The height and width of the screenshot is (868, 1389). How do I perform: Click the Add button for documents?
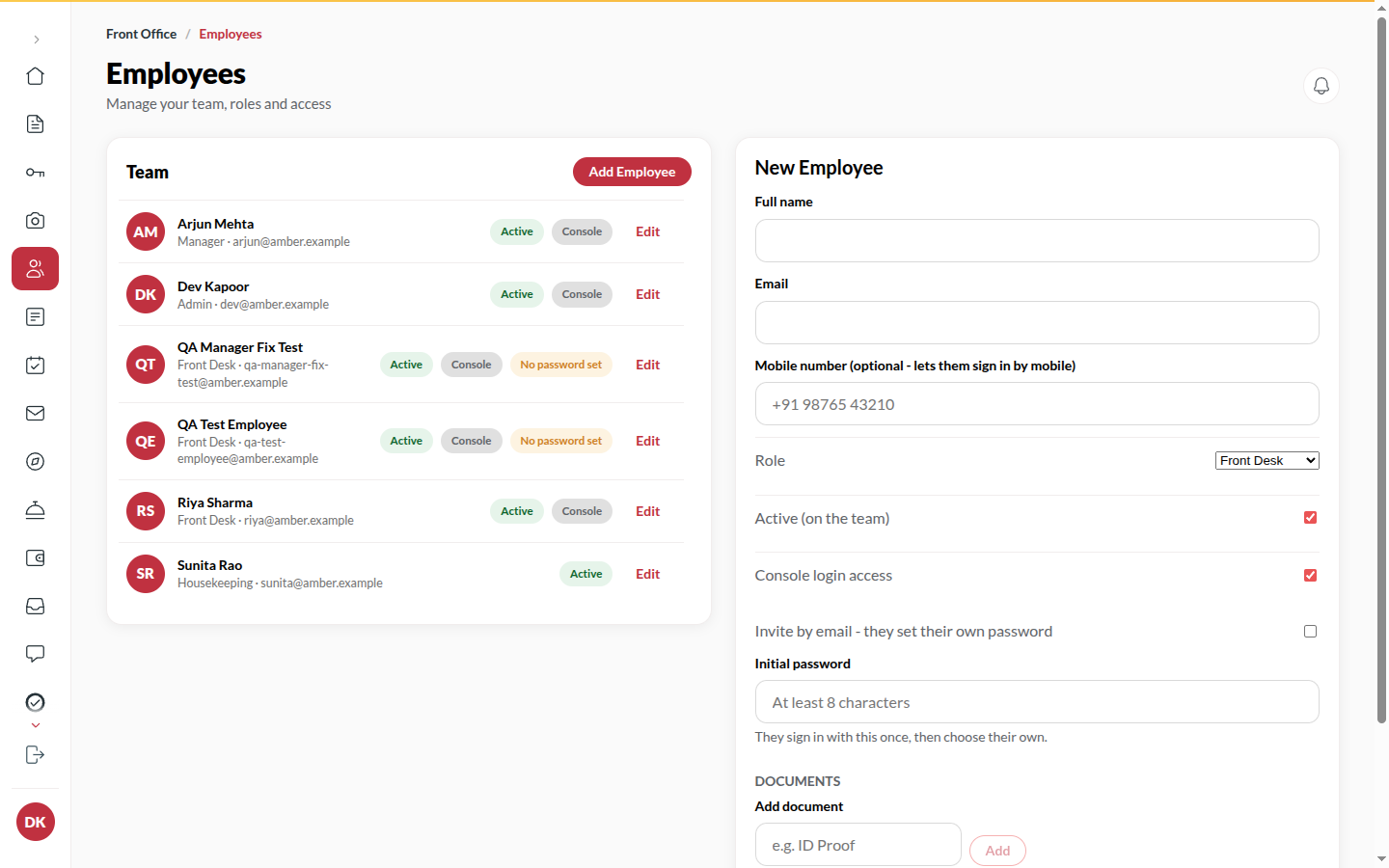pyautogui.click(x=997, y=851)
